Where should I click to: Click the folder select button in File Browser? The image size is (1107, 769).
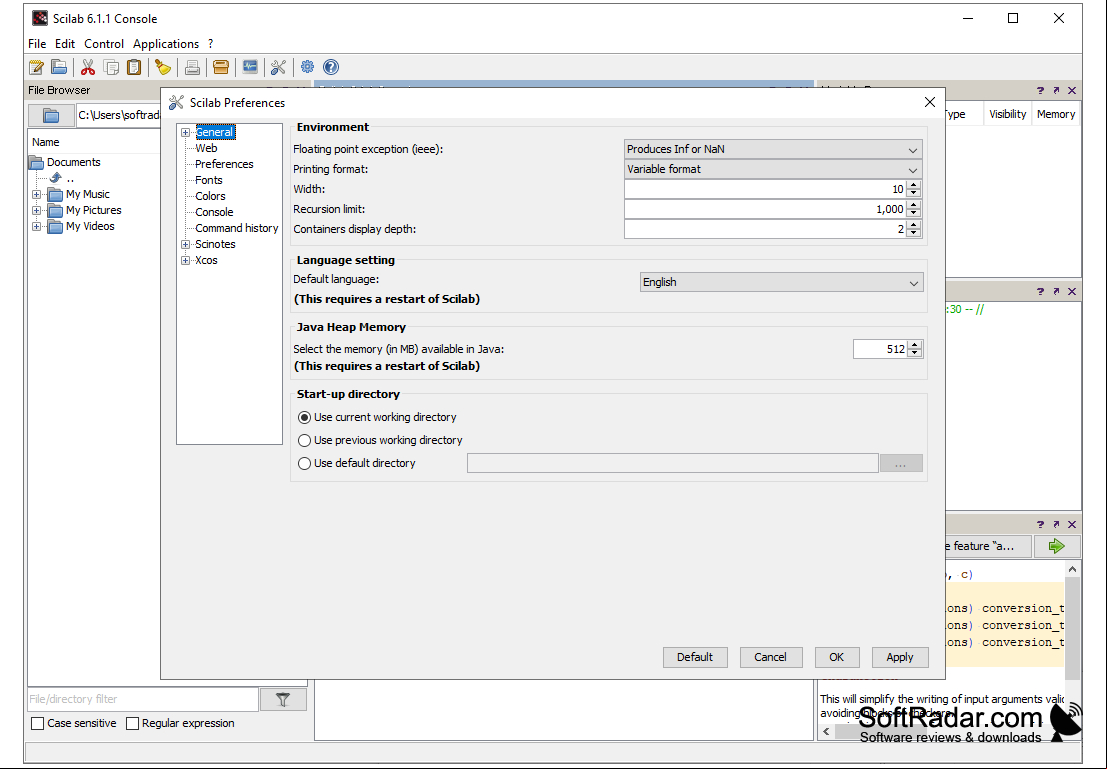(x=51, y=115)
